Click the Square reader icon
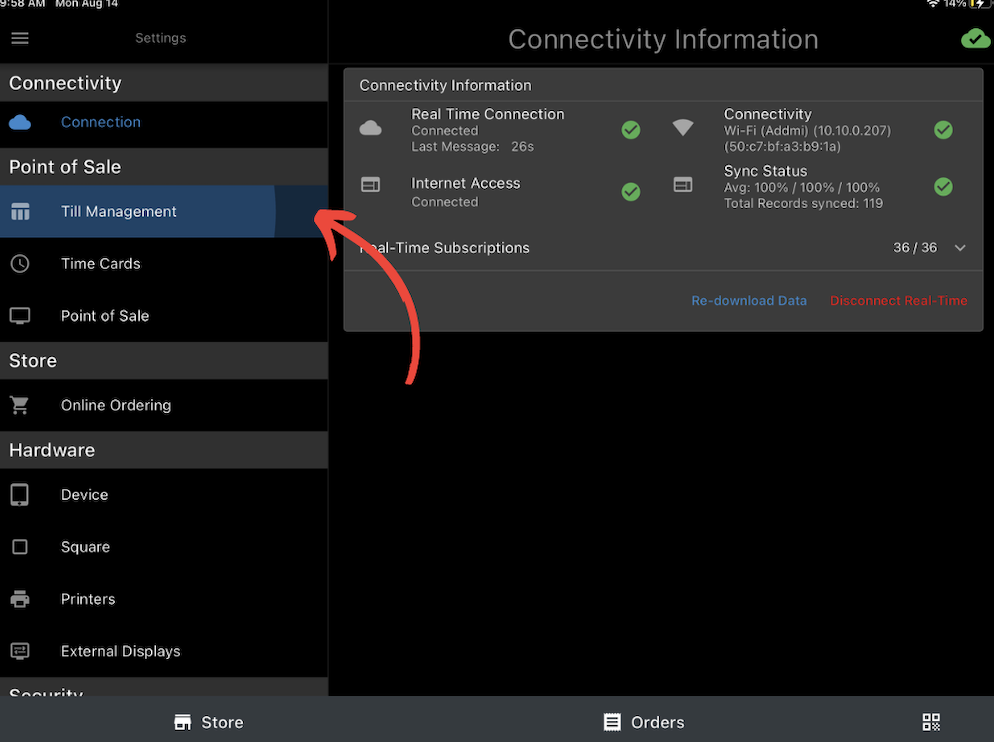 click(20, 547)
